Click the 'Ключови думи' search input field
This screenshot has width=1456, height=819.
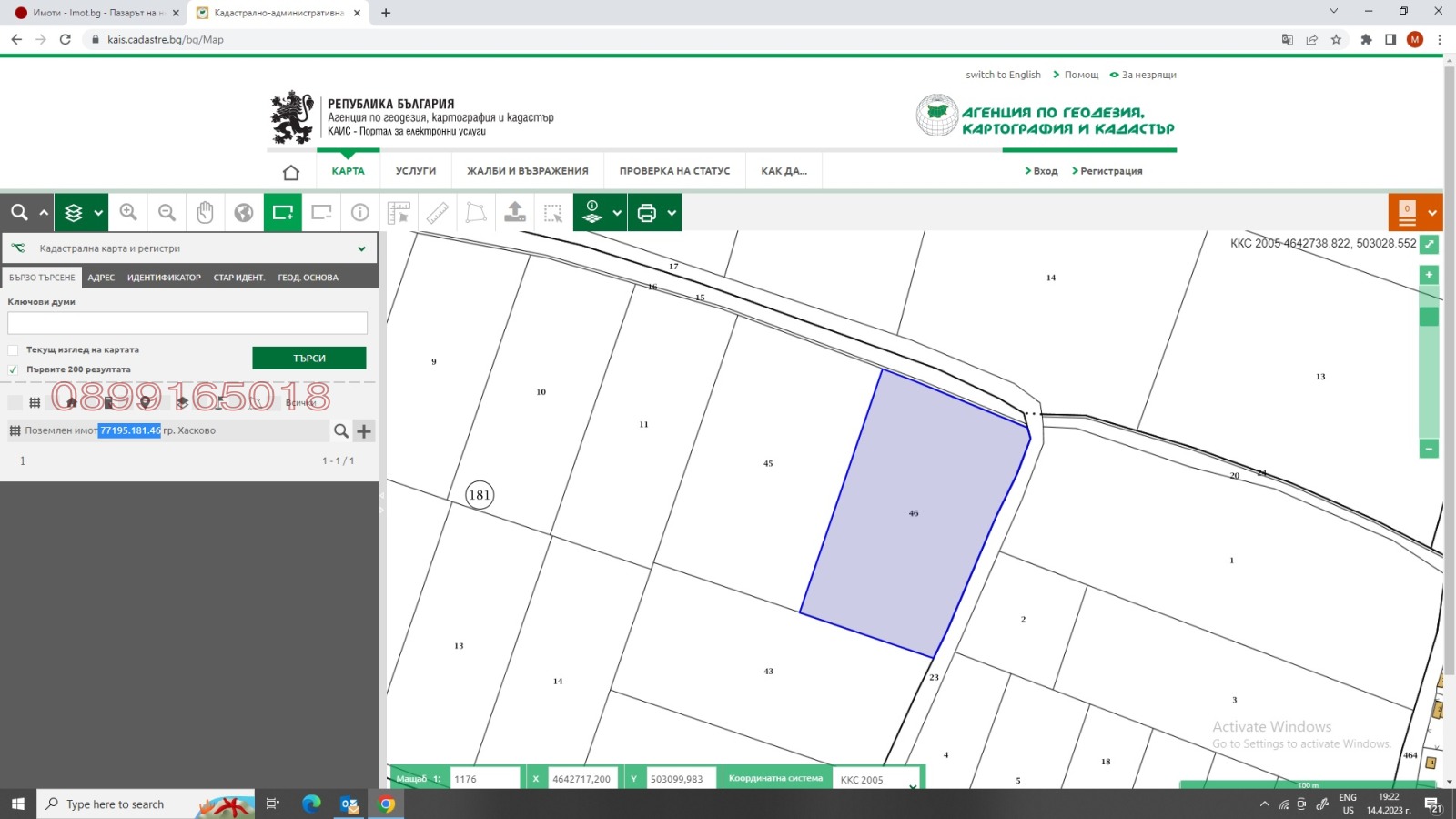click(187, 323)
